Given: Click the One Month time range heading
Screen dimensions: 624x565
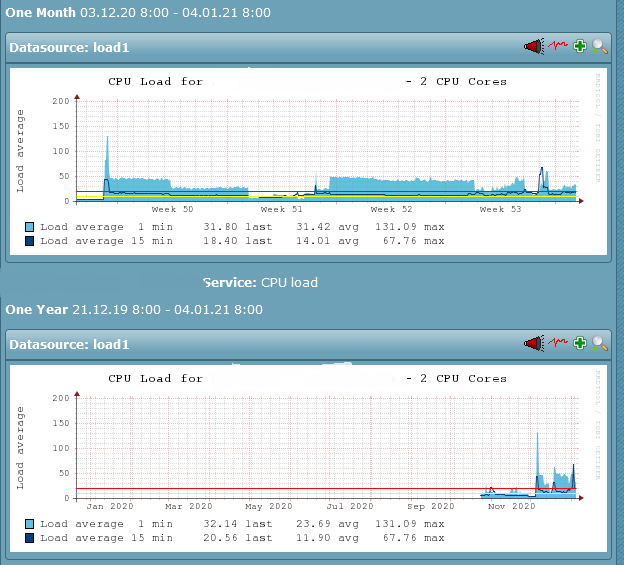Looking at the screenshot, I should (138, 14).
